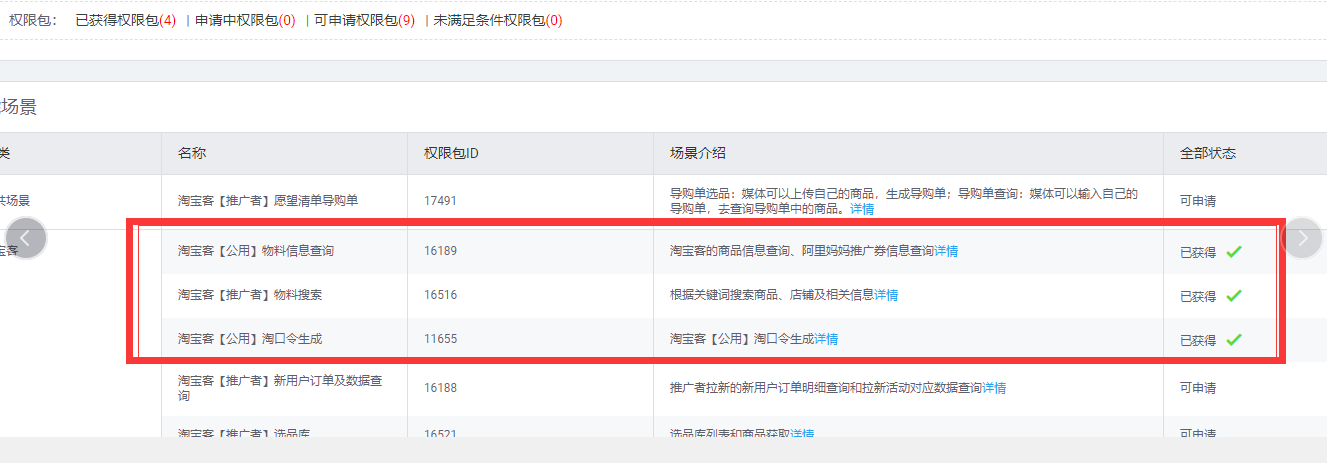The image size is (1327, 463).
Task: Click 可申请 status for 愿望清单导购单
Action: (x=1198, y=201)
